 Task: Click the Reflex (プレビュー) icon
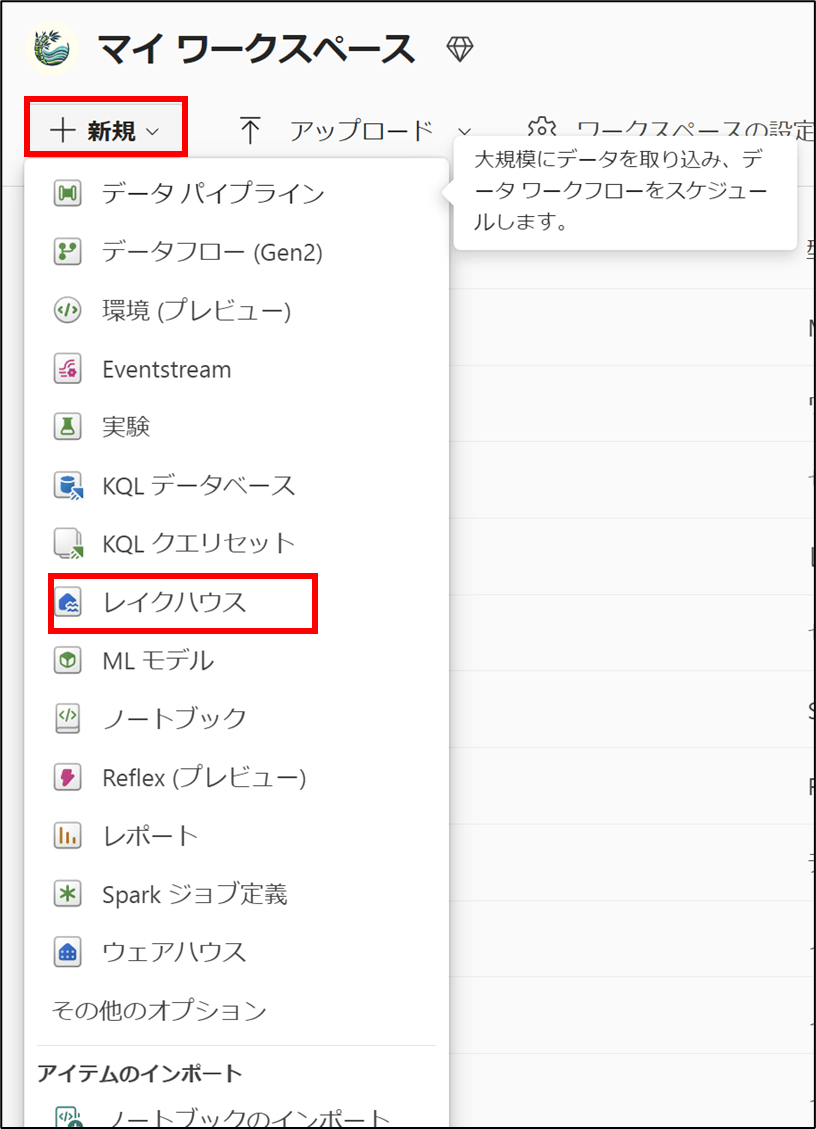pyautogui.click(x=68, y=777)
